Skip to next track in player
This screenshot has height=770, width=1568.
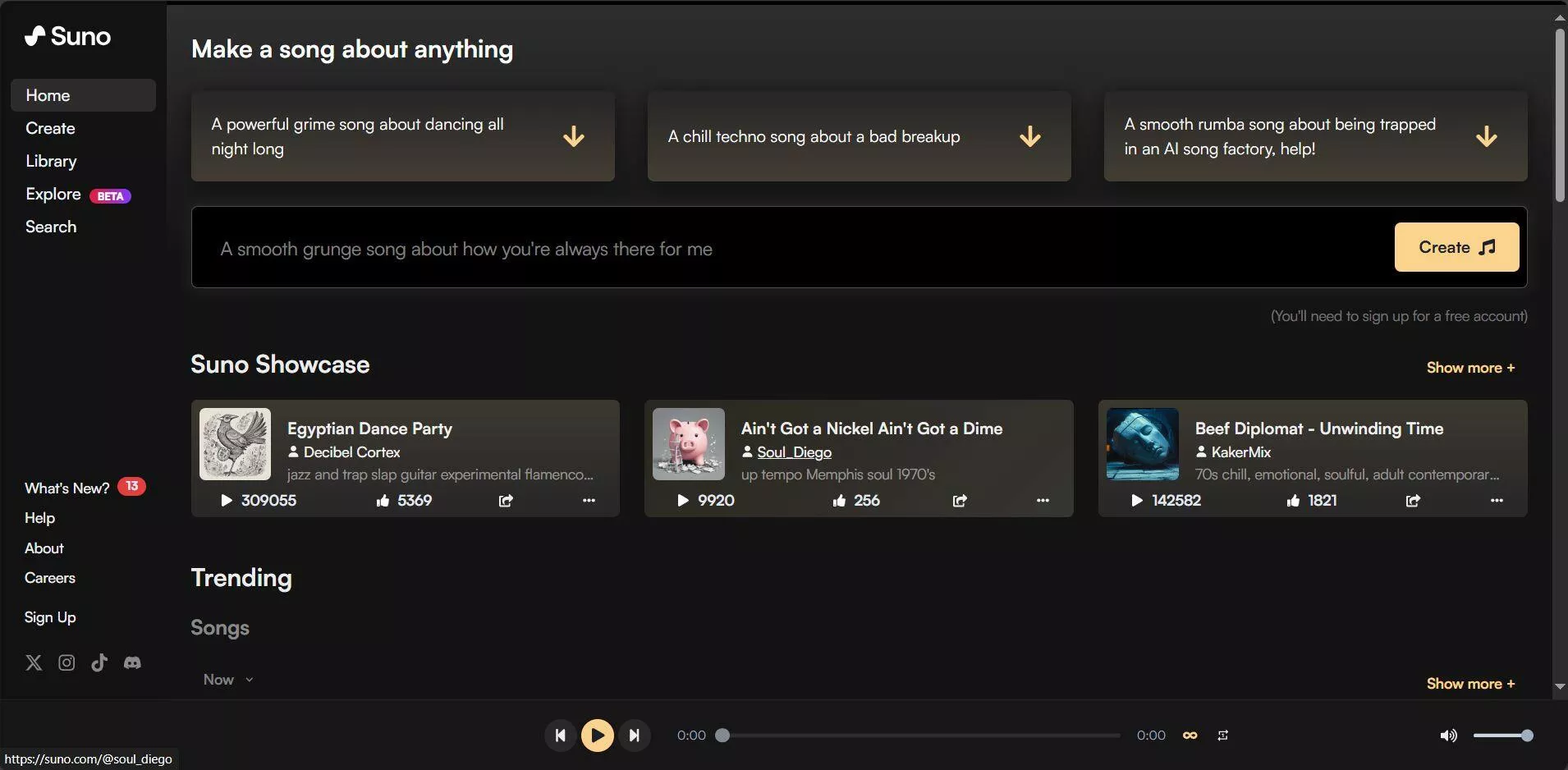pyautogui.click(x=634, y=736)
